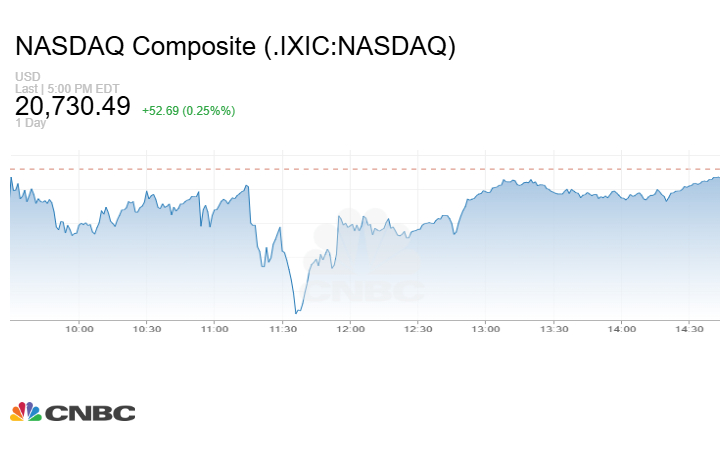This screenshot has width=720, height=450.
Task: Click the 10:30 time axis label
Action: [x=146, y=328]
